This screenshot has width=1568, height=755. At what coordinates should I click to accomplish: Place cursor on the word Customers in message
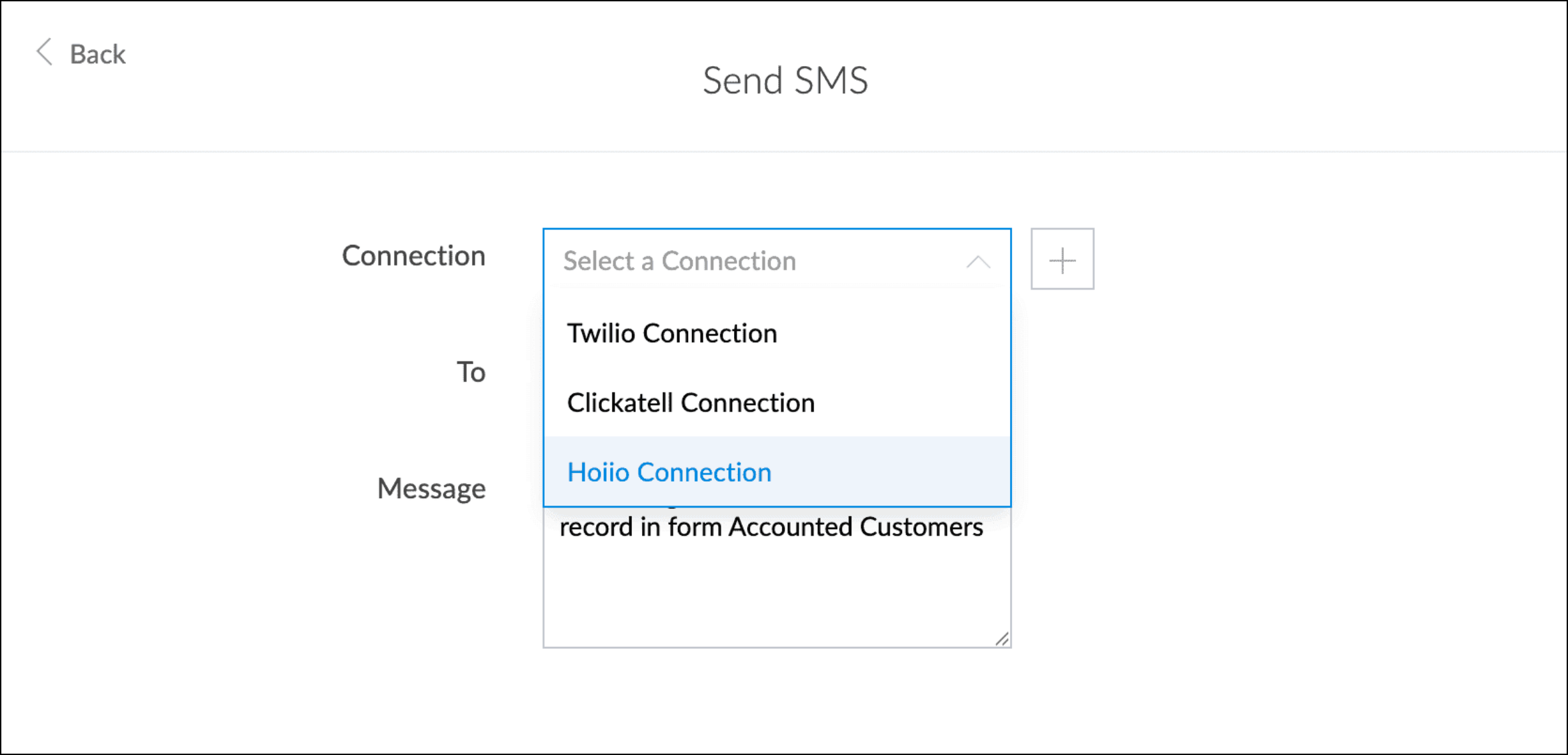[921, 527]
